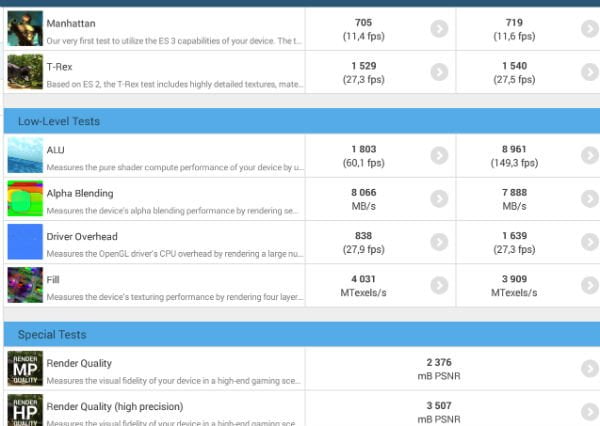Tap Render Quality HP icon
This screenshot has width=600, height=426.
coord(25,410)
